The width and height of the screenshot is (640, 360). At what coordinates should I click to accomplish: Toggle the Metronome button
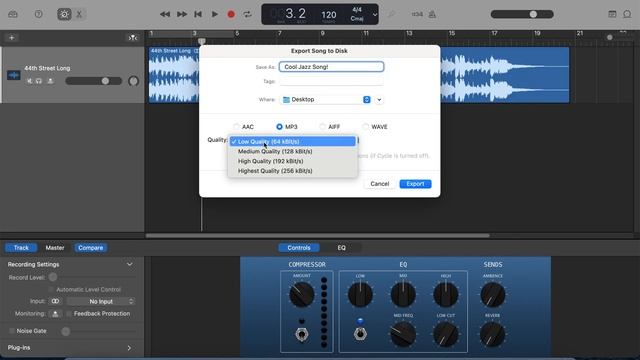[x=432, y=14]
